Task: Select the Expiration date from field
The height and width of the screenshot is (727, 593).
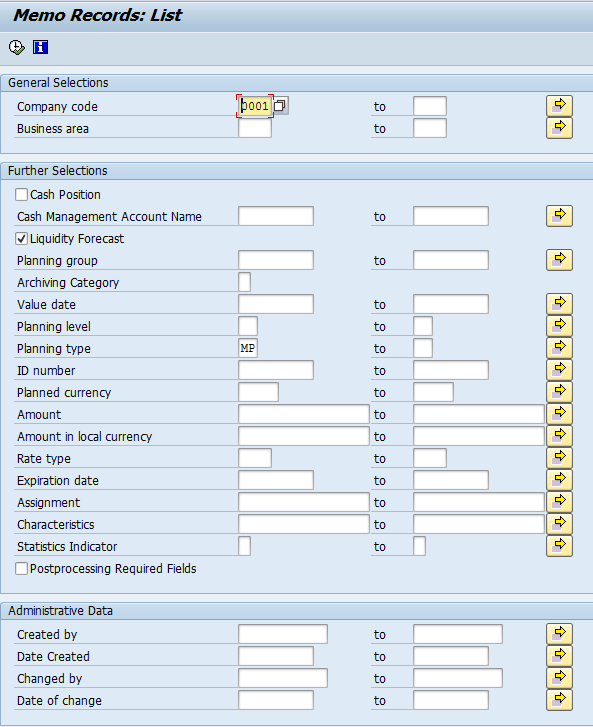Action: coord(276,480)
